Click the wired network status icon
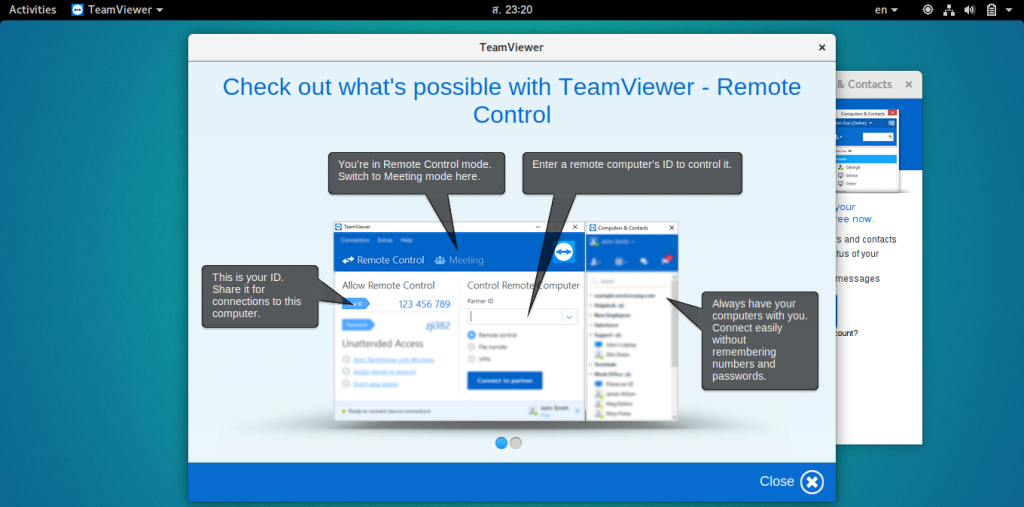This screenshot has height=507, width=1024. (x=949, y=10)
